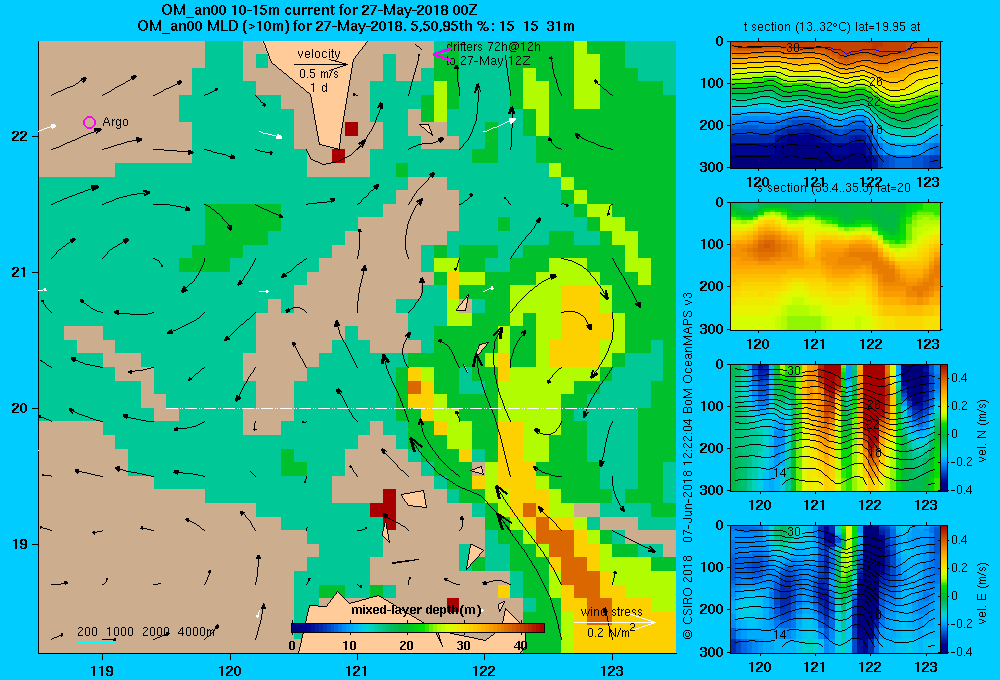This screenshot has width=1000, height=680.
Task: Click the velocity scale arrow in the legend
Action: point(321,64)
